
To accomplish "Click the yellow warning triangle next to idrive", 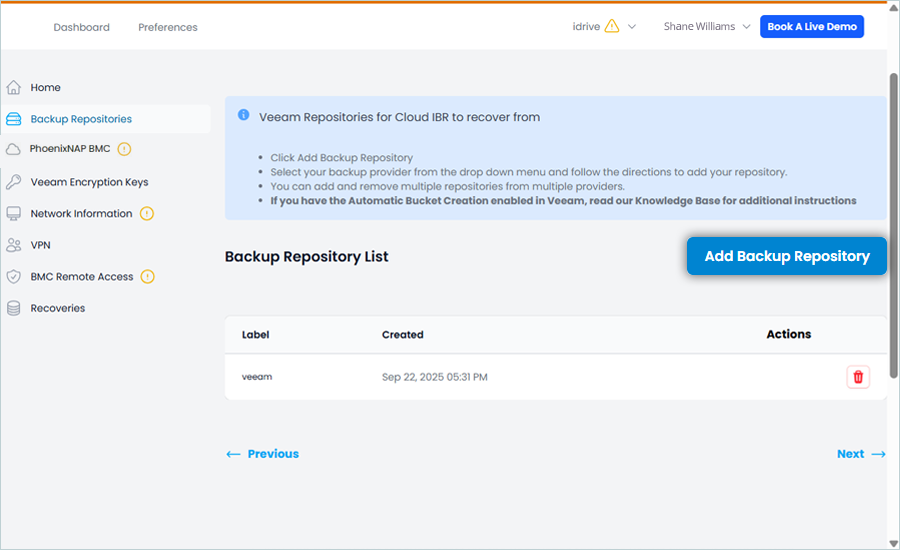I will (x=612, y=26).
